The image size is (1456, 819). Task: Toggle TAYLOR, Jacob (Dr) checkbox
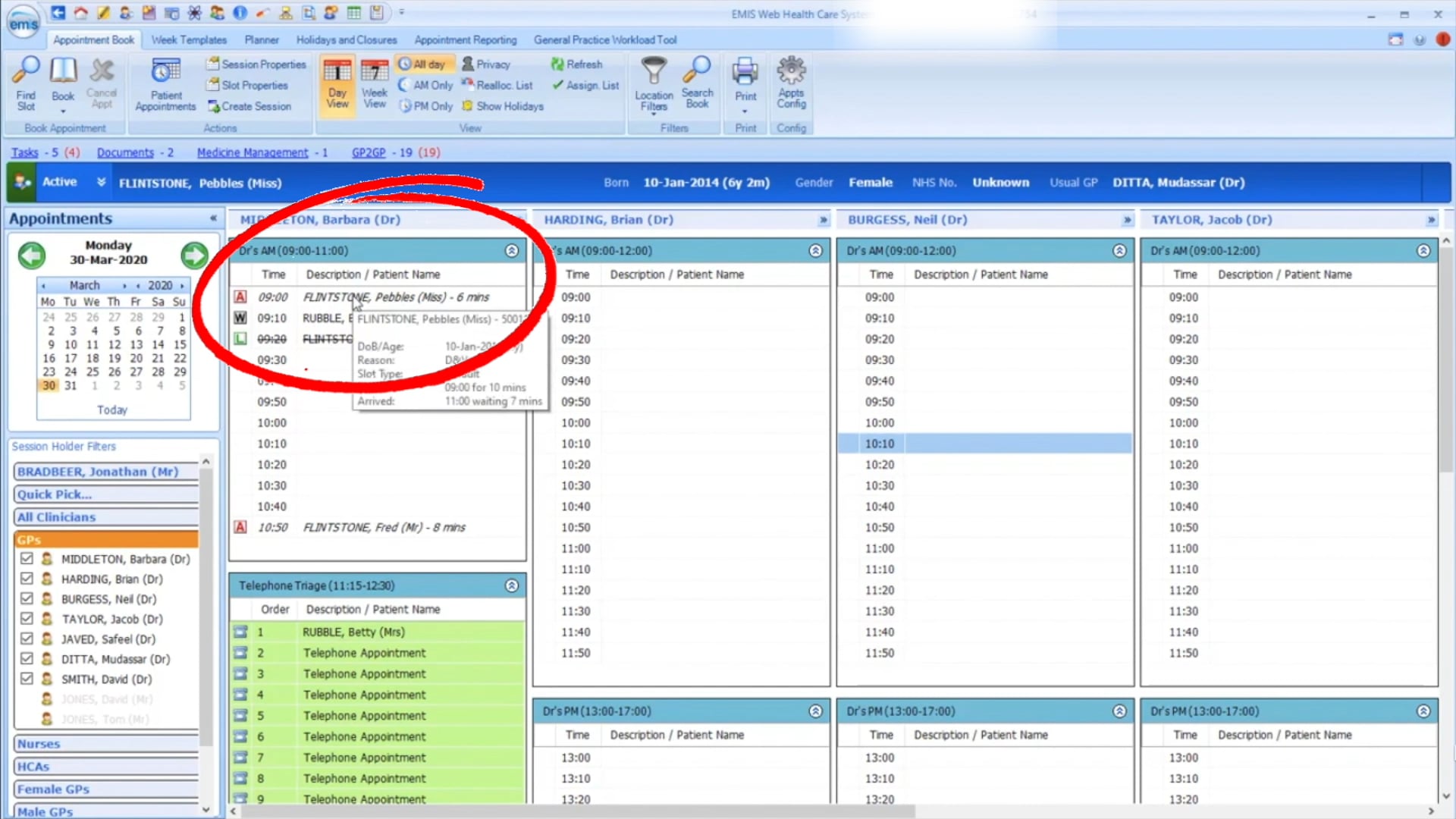27,619
